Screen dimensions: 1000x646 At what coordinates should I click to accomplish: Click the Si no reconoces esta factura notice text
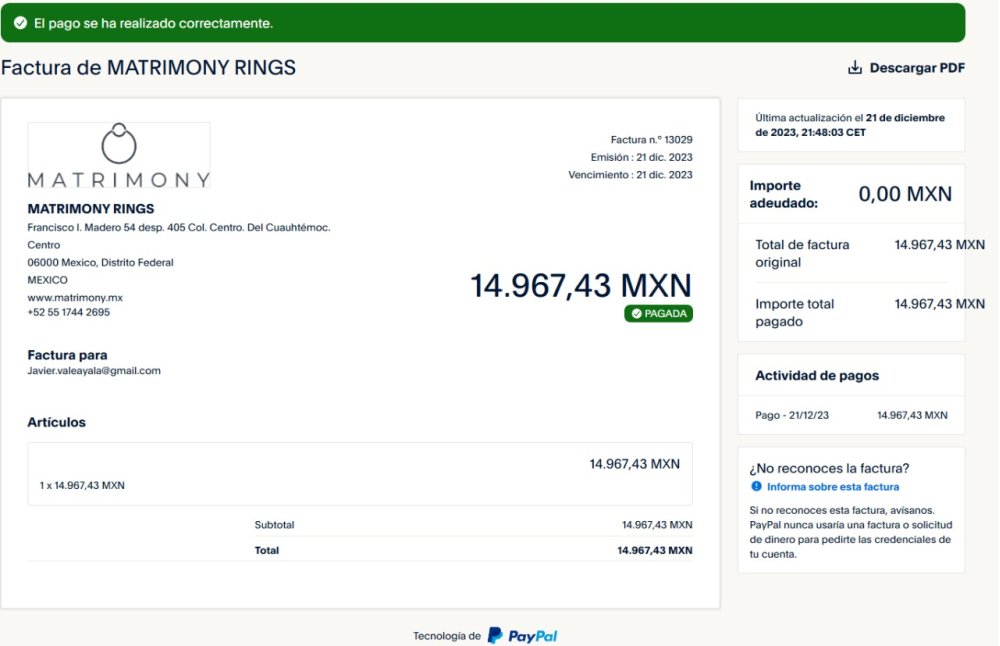pos(851,532)
